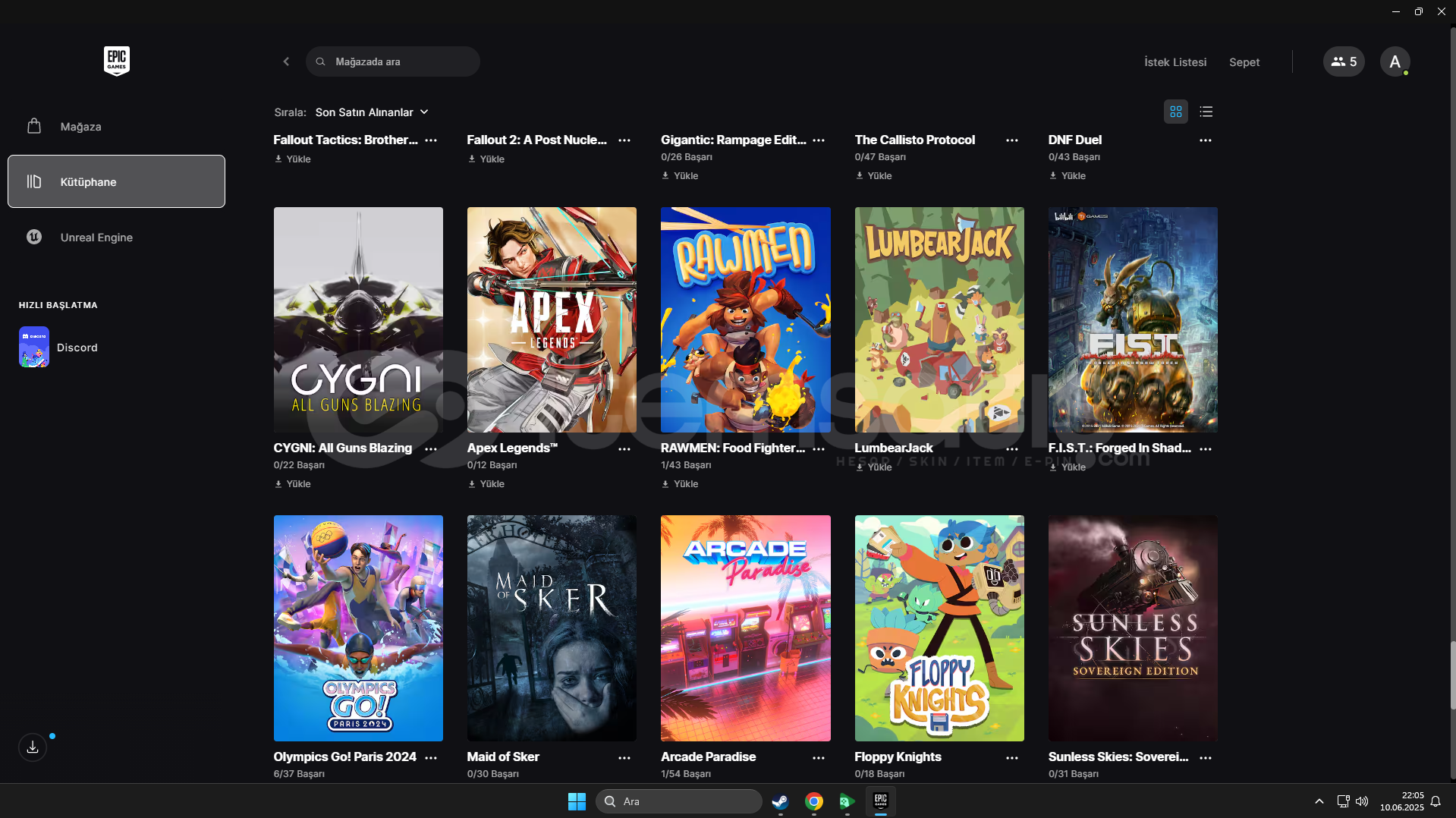Install DNF Duel via Yükle

(1068, 175)
